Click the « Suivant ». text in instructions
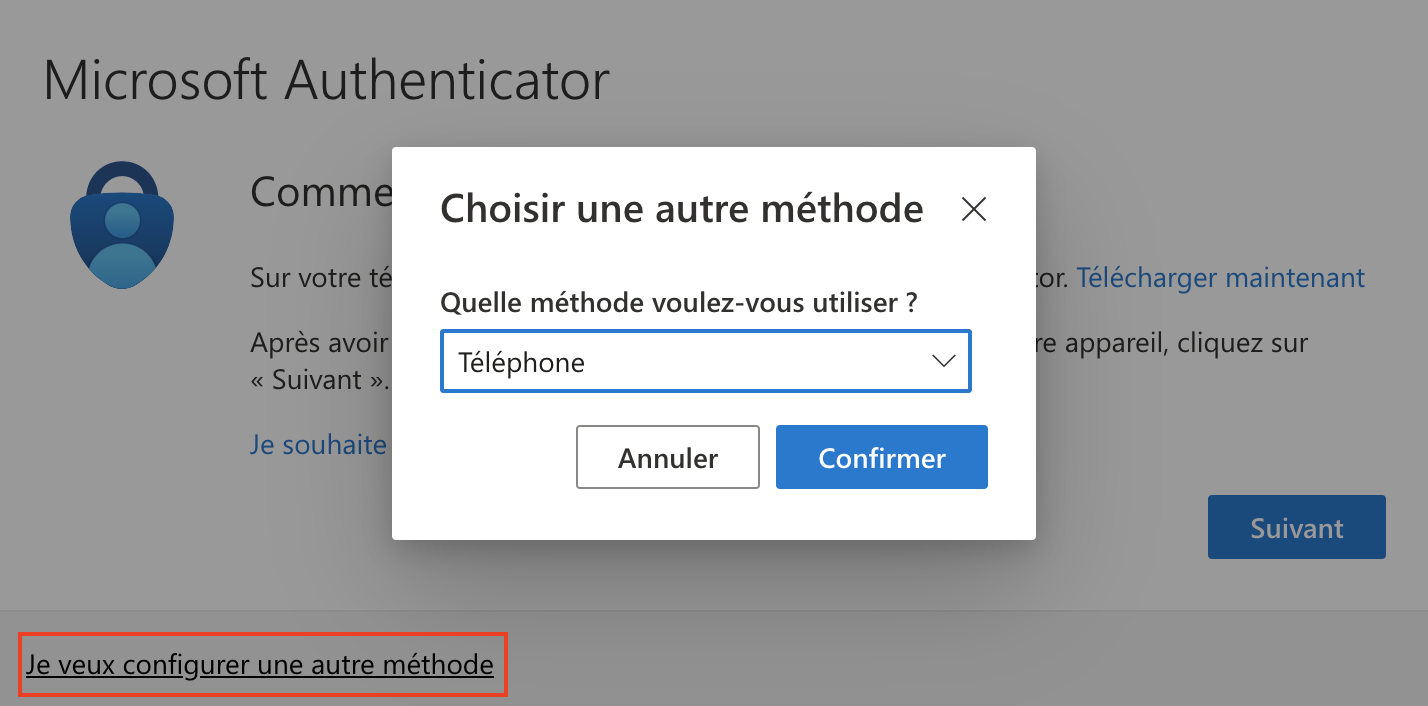This screenshot has height=706, width=1428. click(320, 382)
